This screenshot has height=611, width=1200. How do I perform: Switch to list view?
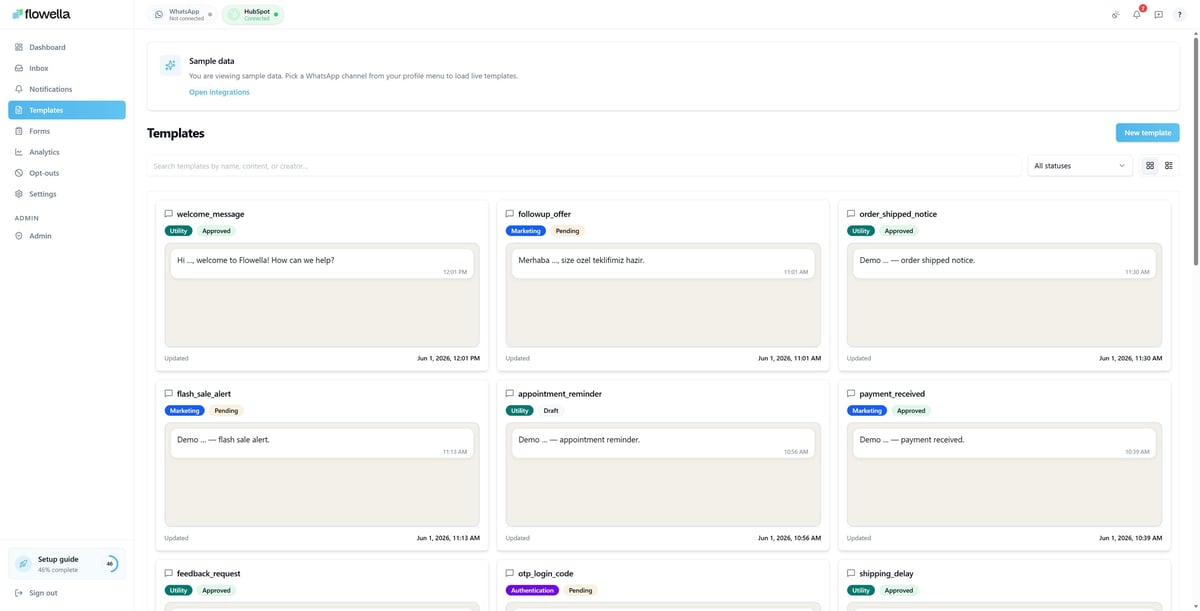pyautogui.click(x=1169, y=166)
